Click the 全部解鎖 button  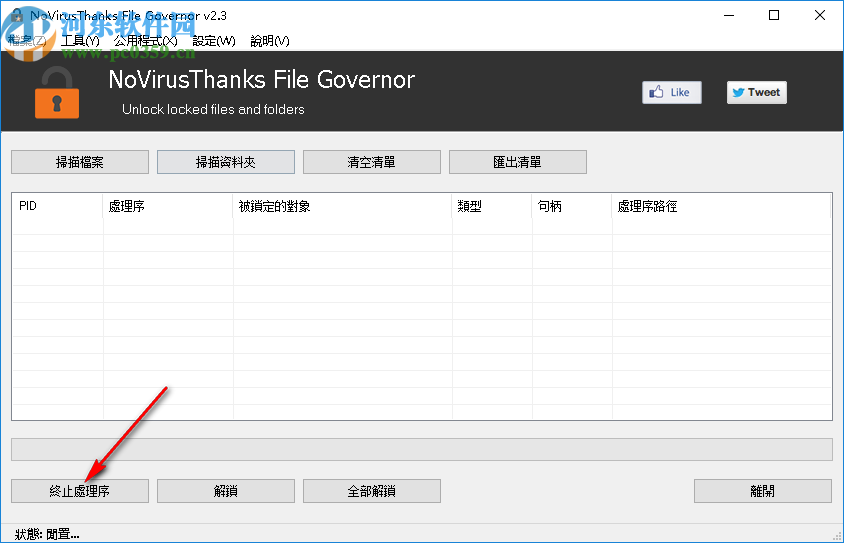[371, 491]
